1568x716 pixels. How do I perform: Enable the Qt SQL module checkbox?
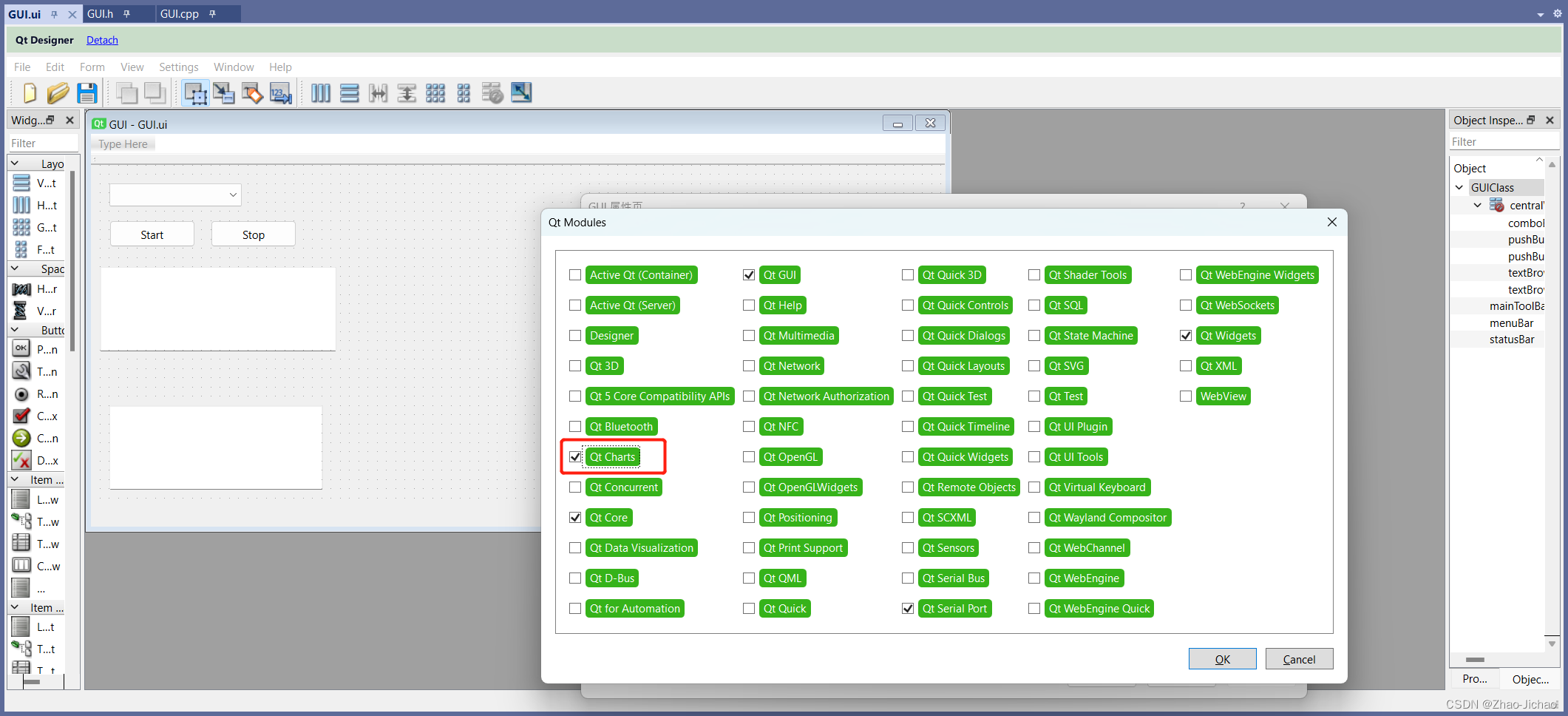[1034, 305]
